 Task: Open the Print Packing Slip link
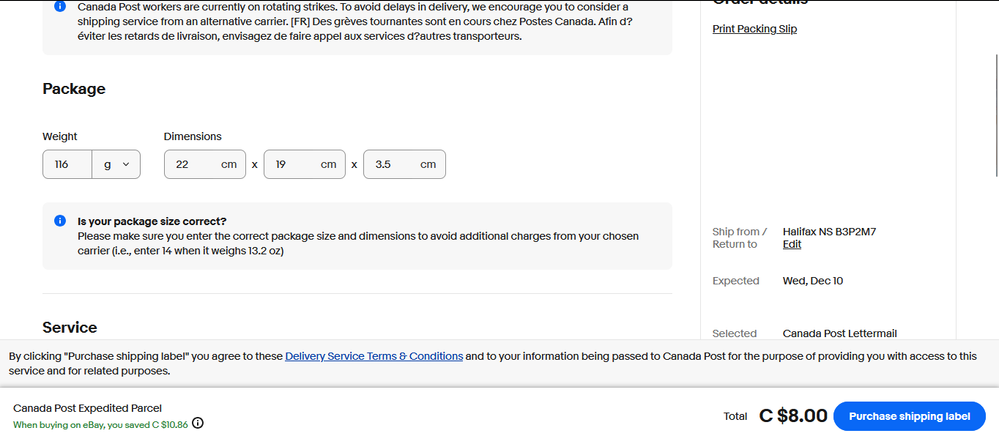754,29
